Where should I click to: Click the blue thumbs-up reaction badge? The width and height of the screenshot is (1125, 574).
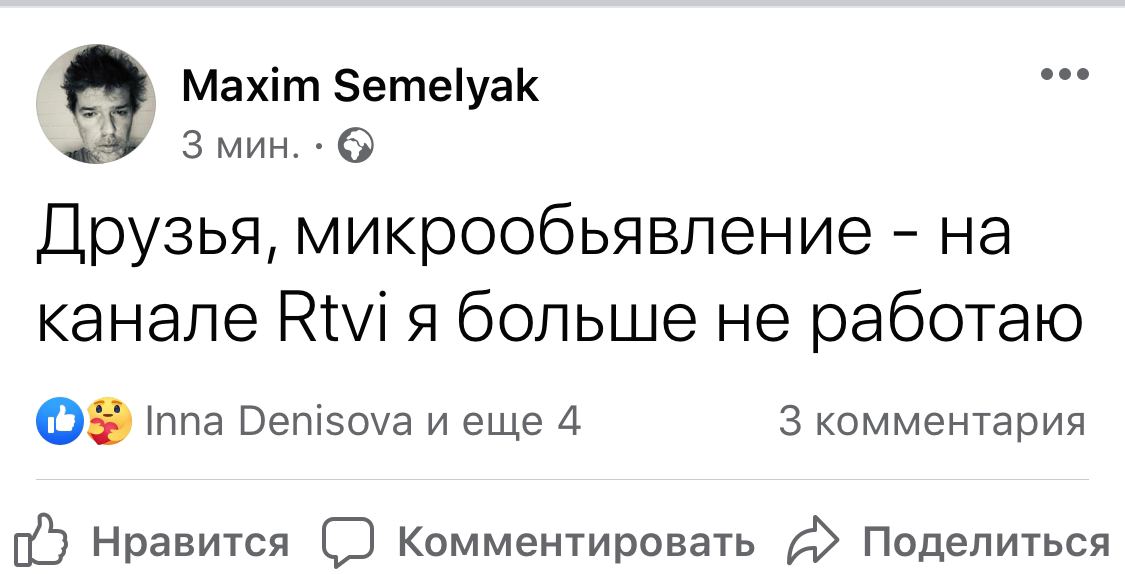pos(57,420)
